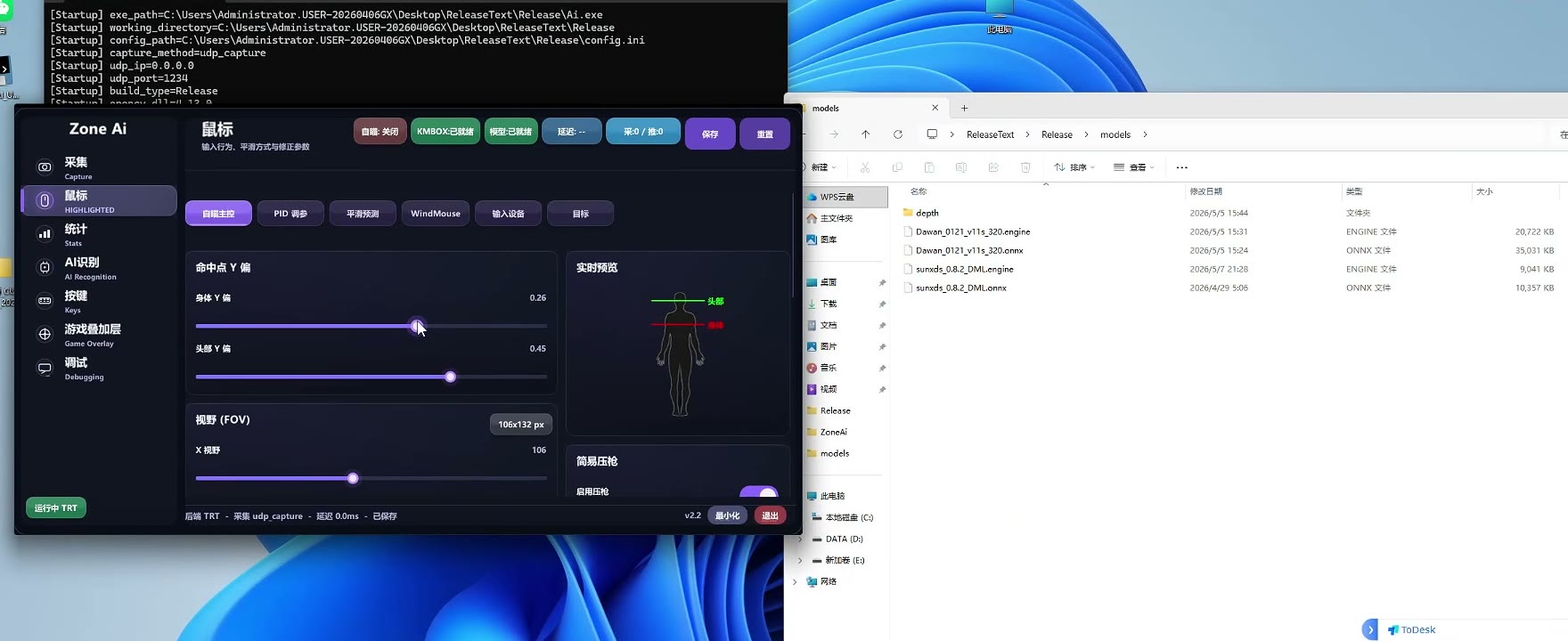1568x641 pixels.
Task: Click the Rename icon in Explorer toolbar
Action: point(961,167)
